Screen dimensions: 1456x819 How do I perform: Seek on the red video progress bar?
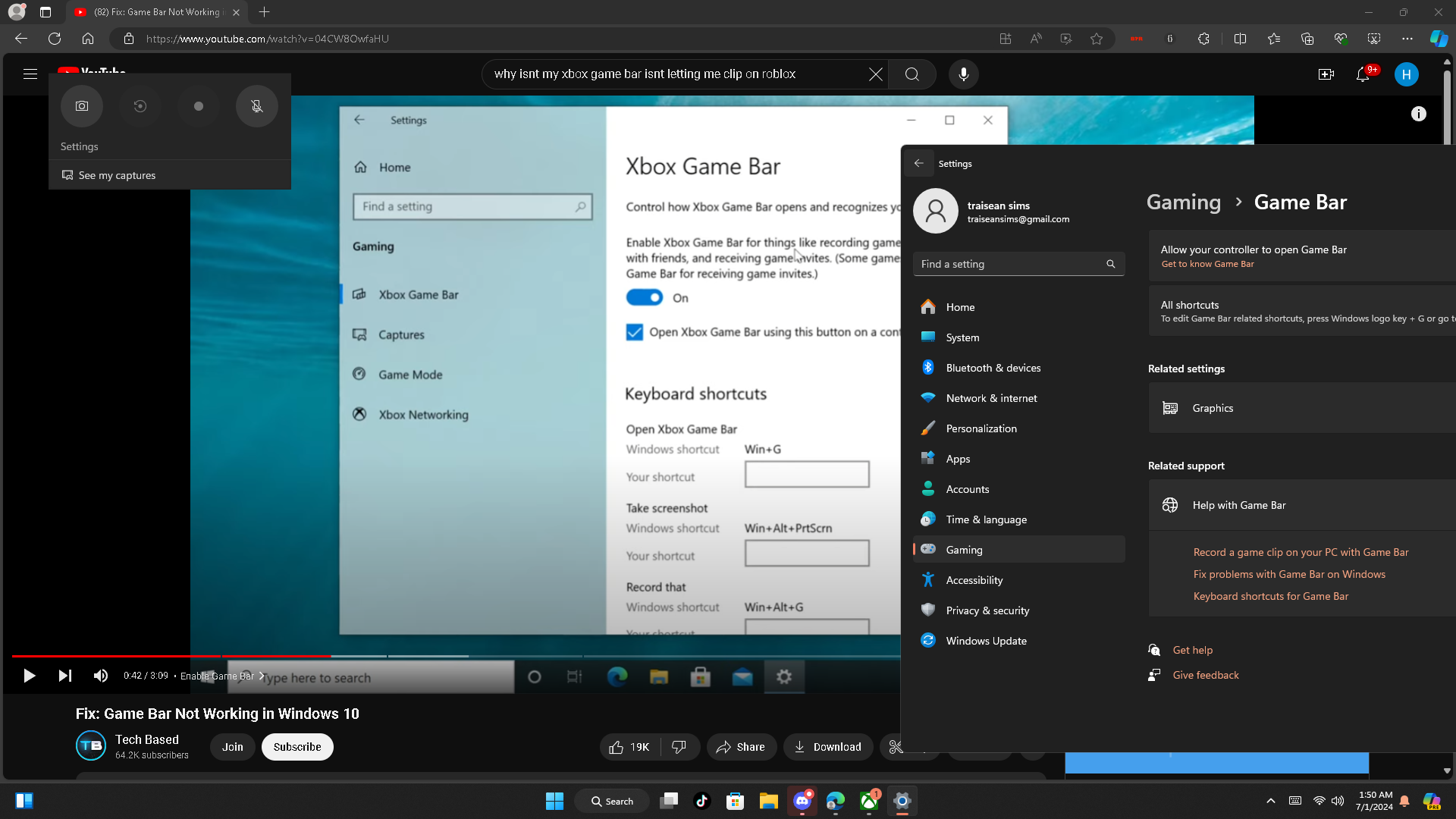171,656
